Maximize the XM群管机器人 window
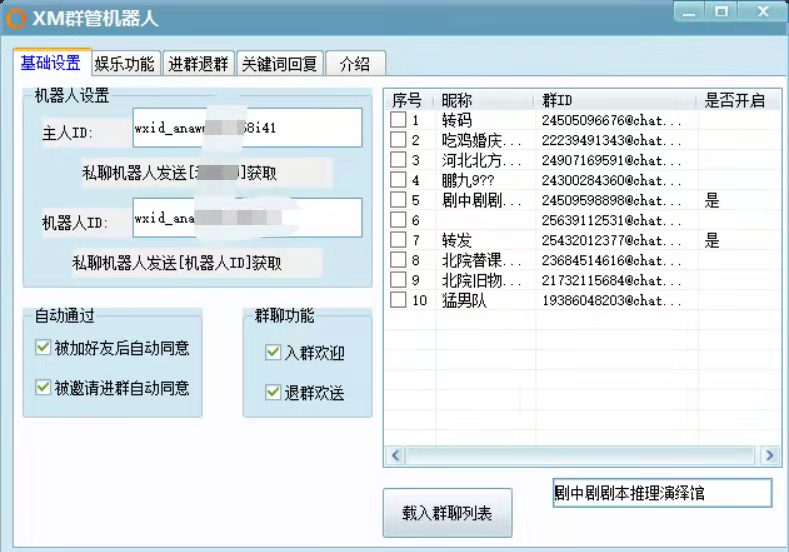Screen dimensions: 789x552 coord(721,12)
